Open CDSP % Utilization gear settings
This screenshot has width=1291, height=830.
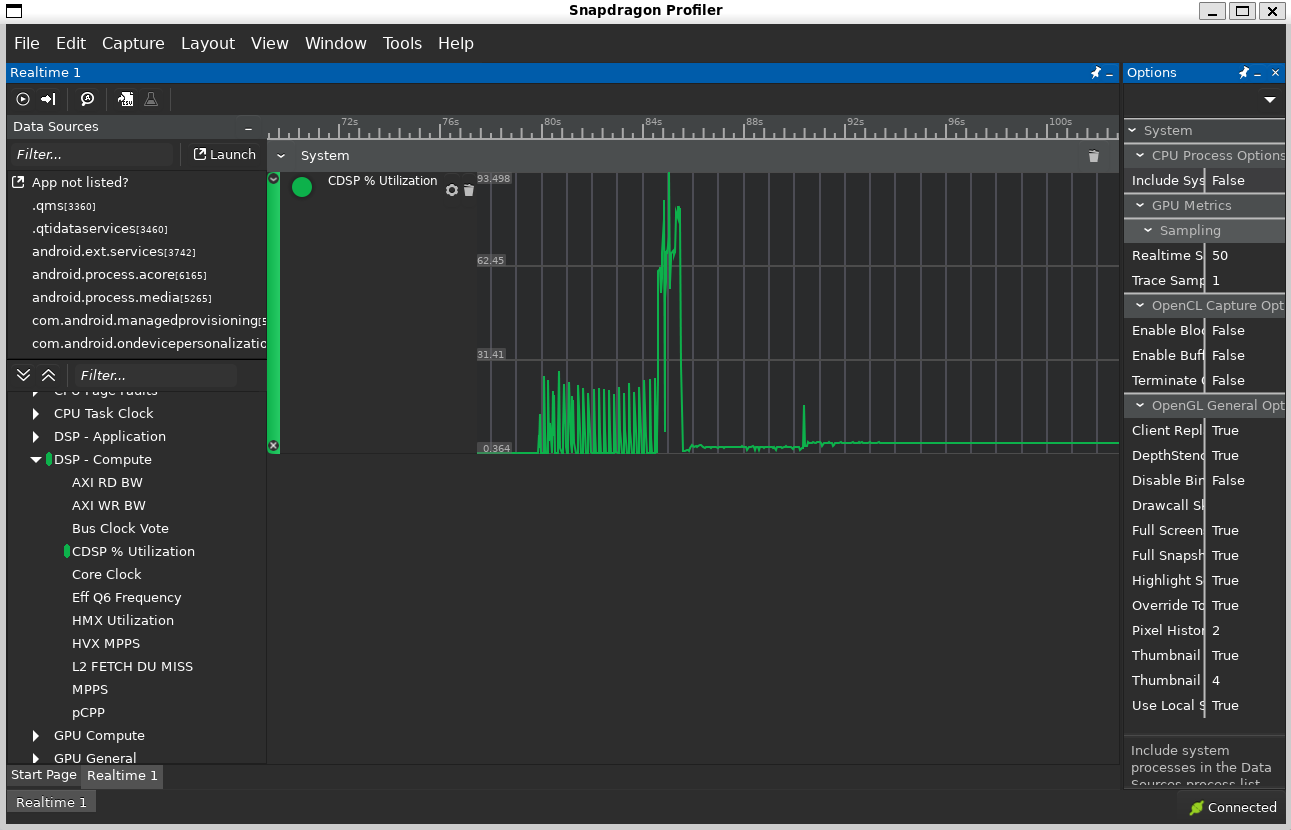point(452,190)
